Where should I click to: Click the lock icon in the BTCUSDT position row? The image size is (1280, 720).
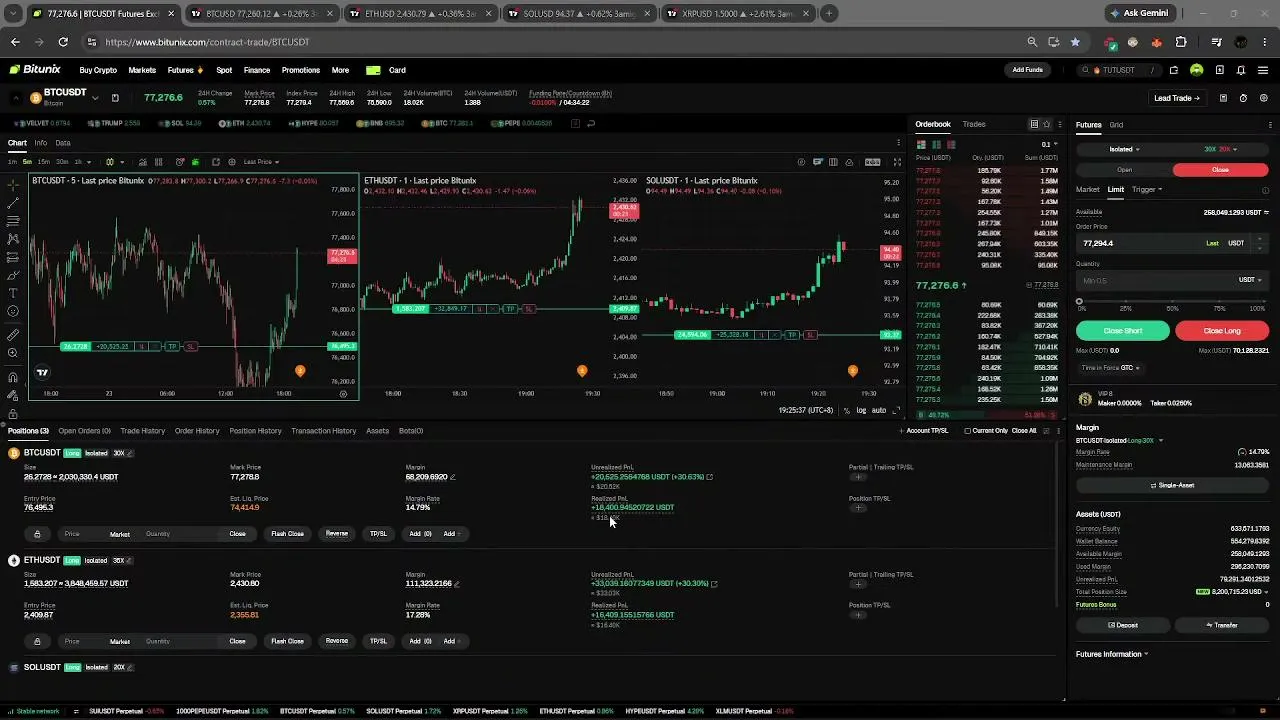coord(37,534)
